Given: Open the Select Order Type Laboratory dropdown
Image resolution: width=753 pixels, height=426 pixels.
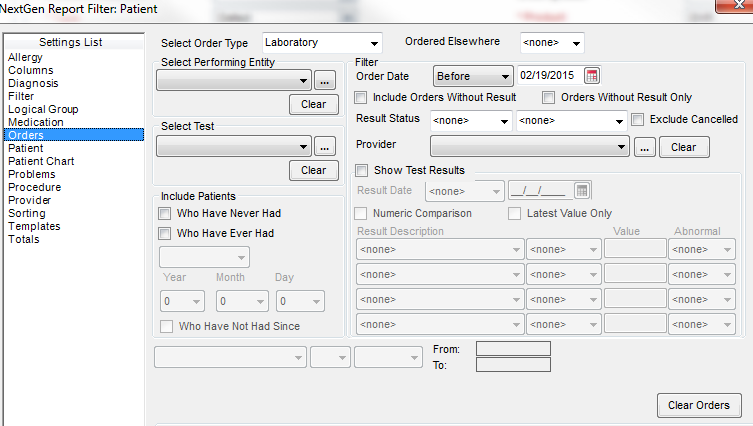Looking at the screenshot, I should pos(322,43).
